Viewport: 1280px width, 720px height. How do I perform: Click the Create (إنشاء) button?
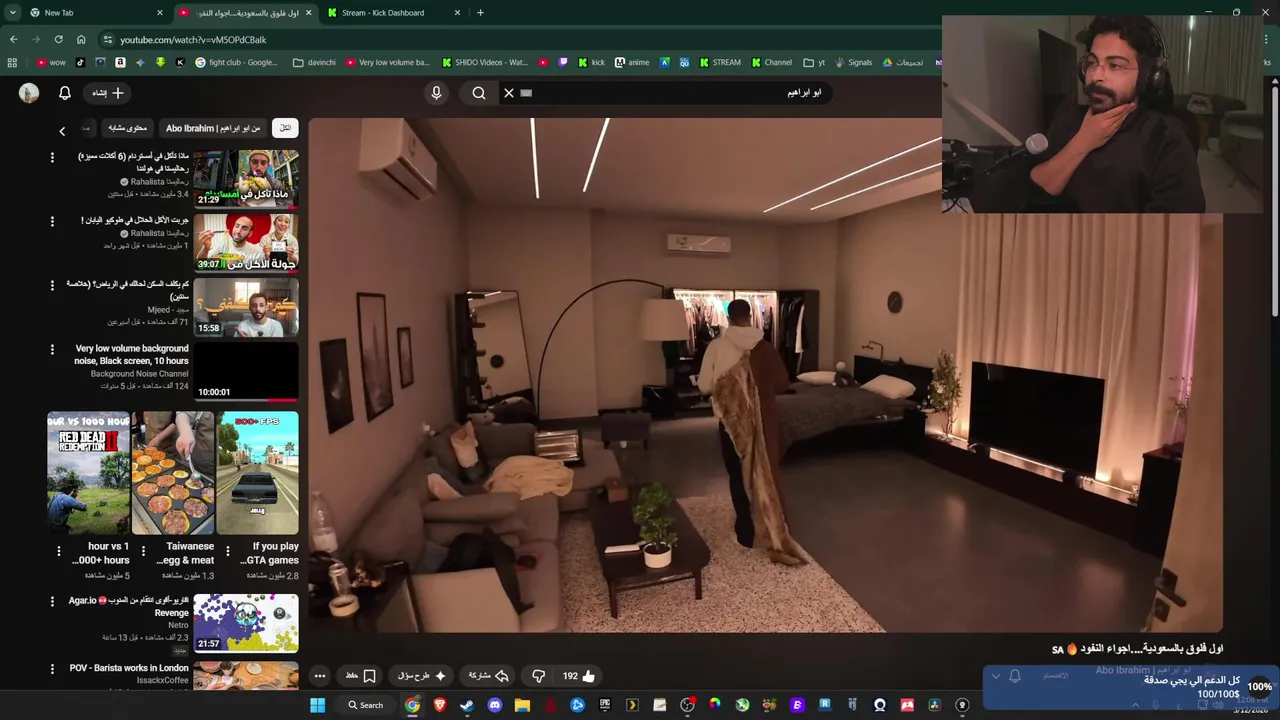(x=107, y=93)
